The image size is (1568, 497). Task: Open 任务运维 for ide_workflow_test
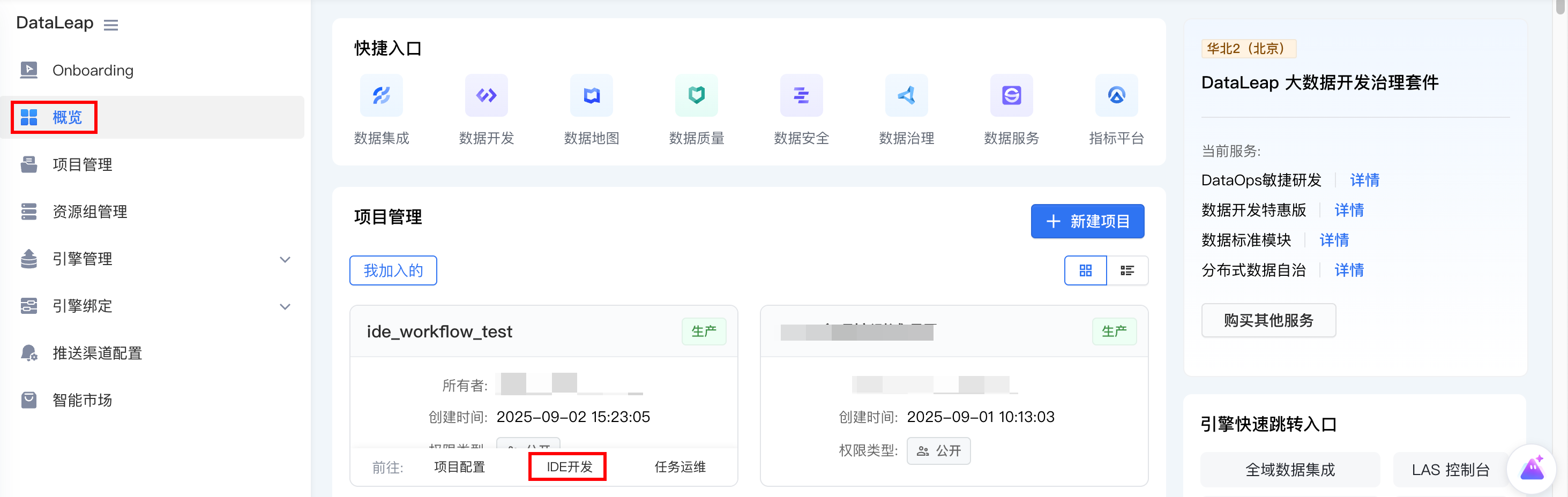click(x=680, y=467)
